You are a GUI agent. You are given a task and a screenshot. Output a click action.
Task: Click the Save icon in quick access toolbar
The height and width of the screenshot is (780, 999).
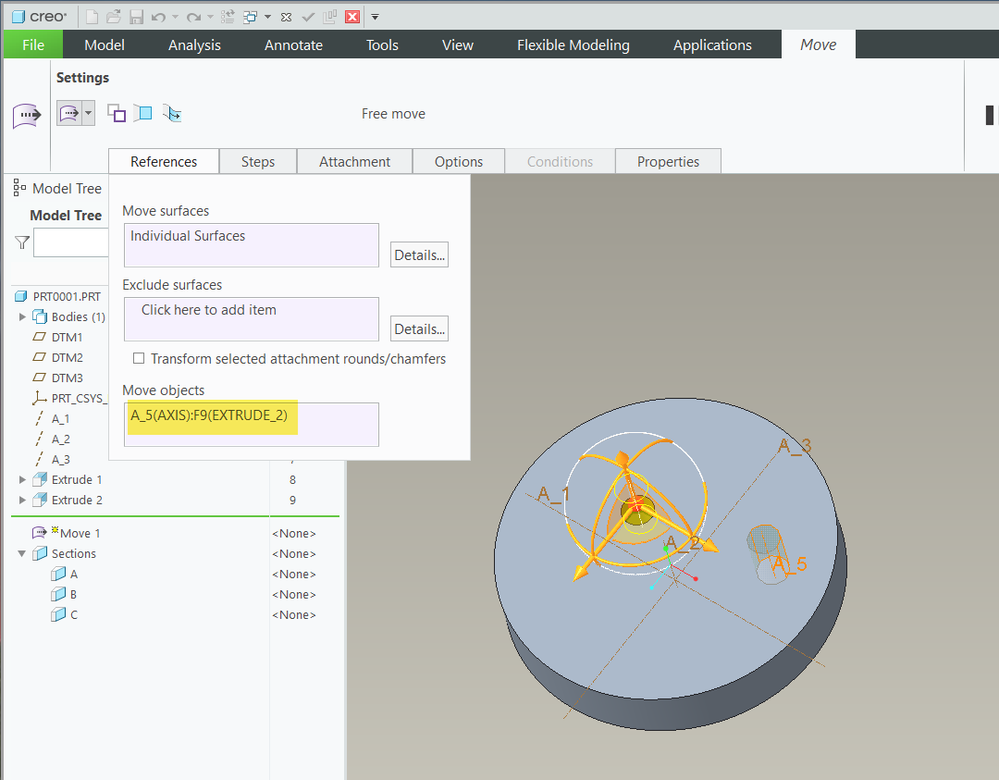pyautogui.click(x=135, y=17)
